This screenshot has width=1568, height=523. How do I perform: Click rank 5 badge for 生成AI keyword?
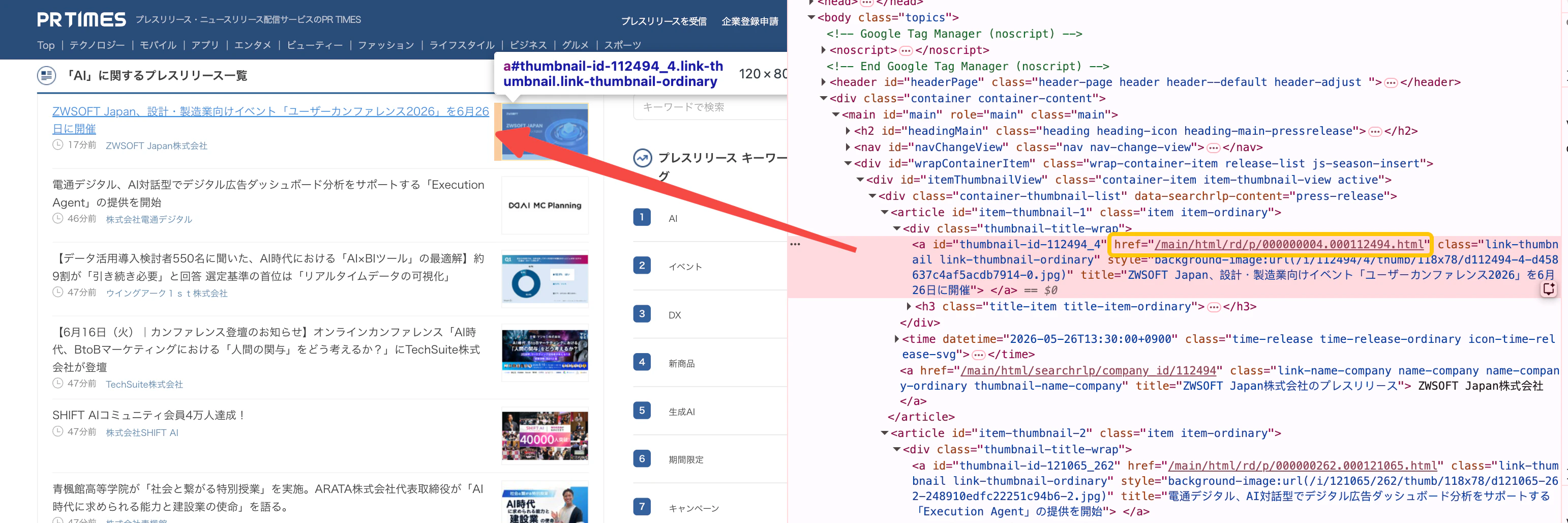[x=642, y=411]
